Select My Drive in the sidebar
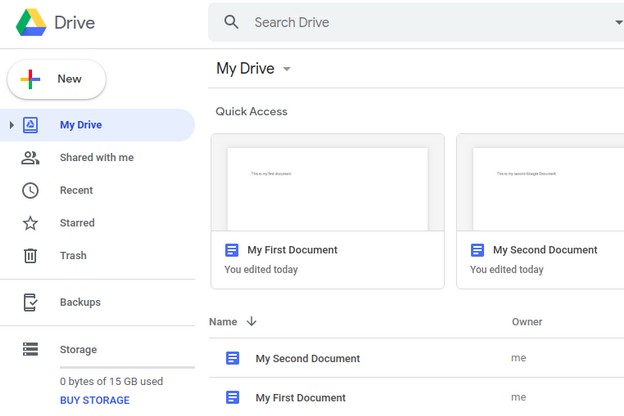624x416 pixels. tap(97, 125)
